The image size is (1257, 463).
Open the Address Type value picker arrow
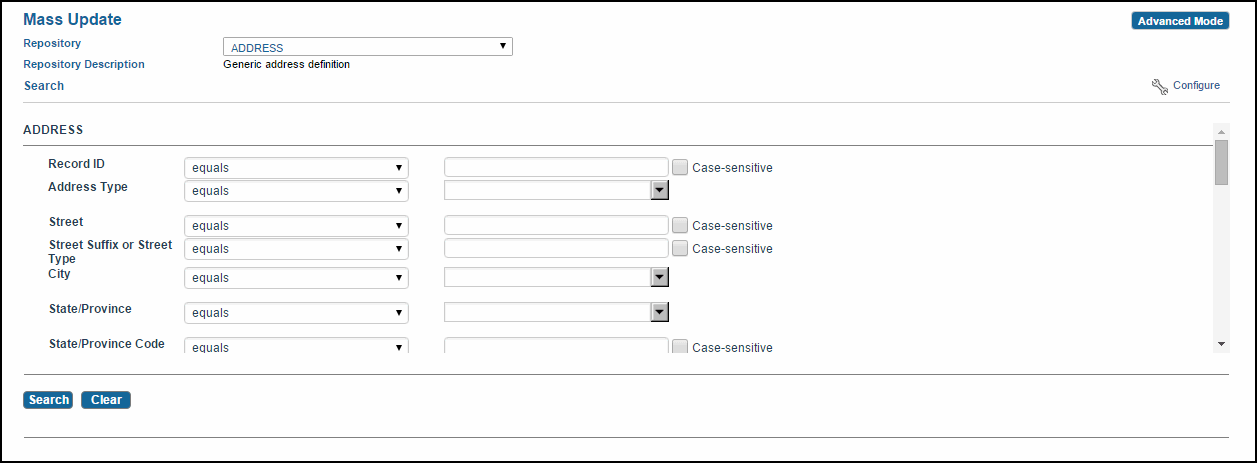pos(659,190)
